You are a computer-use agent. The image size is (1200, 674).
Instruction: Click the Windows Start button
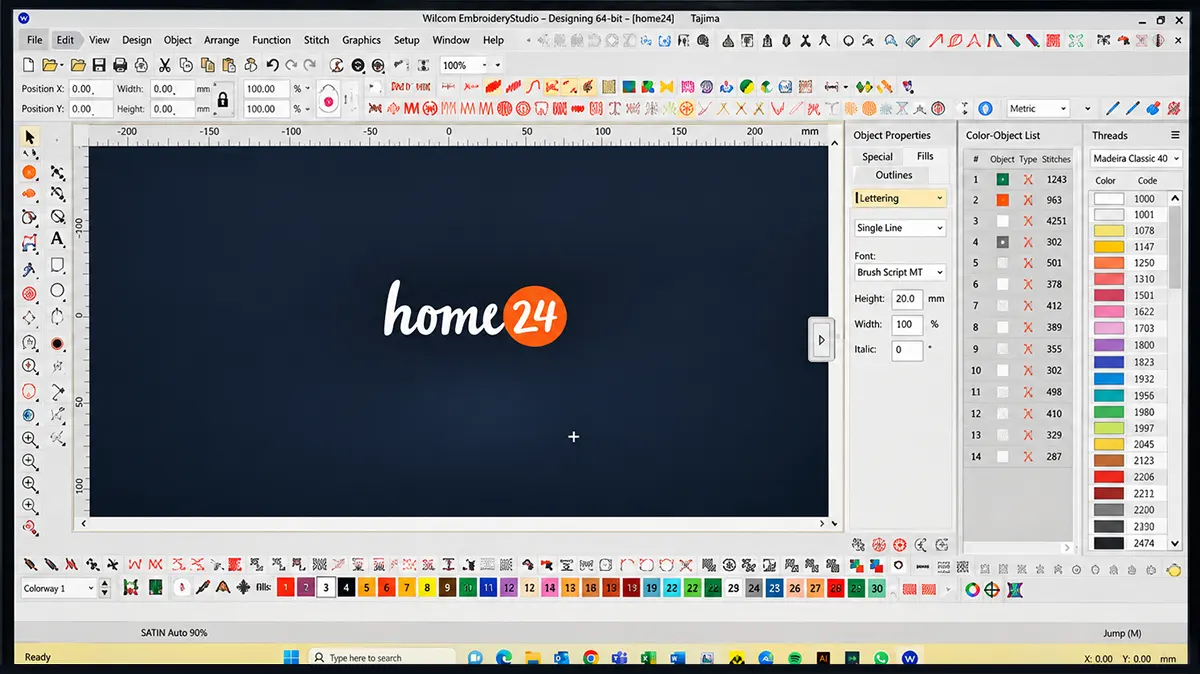pyautogui.click(x=291, y=657)
